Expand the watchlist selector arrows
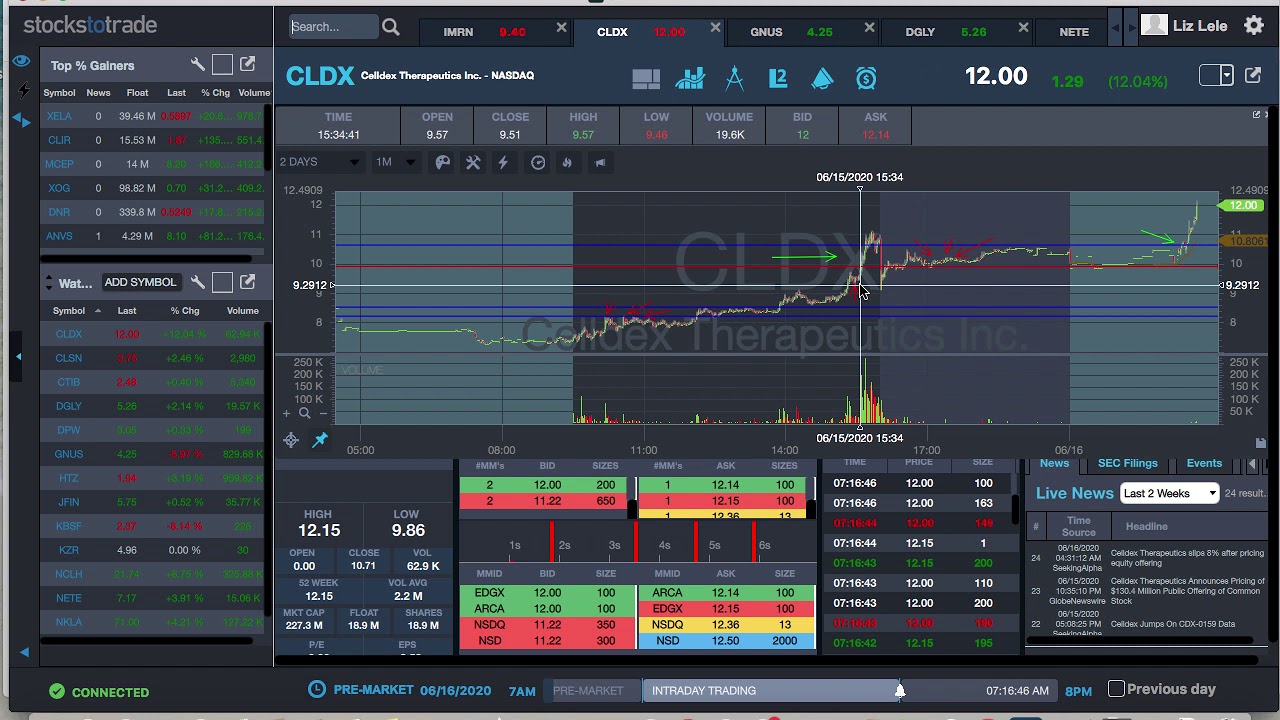1280x720 pixels. 48,284
